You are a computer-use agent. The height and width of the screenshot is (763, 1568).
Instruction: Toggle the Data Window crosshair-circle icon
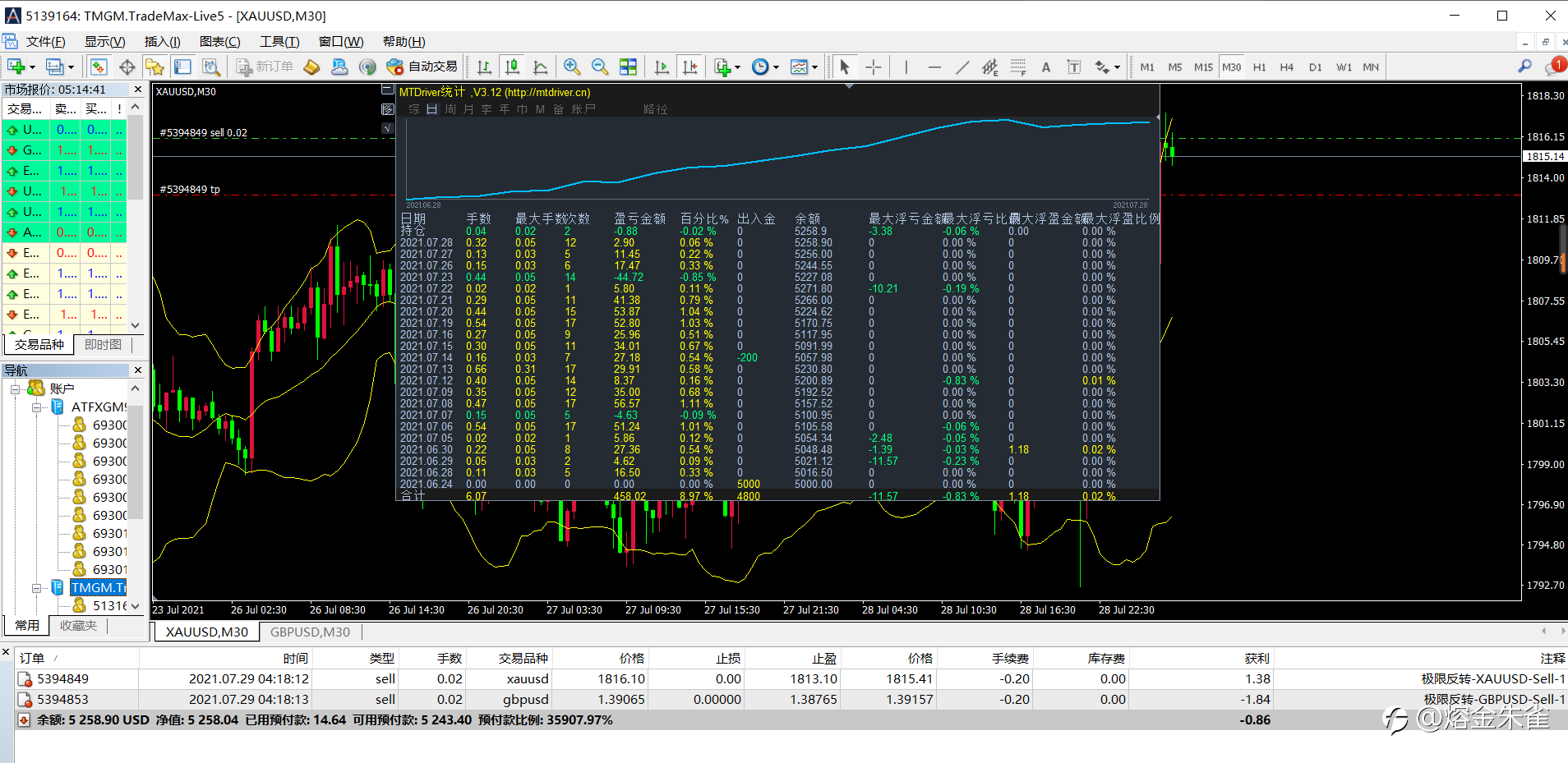127,67
